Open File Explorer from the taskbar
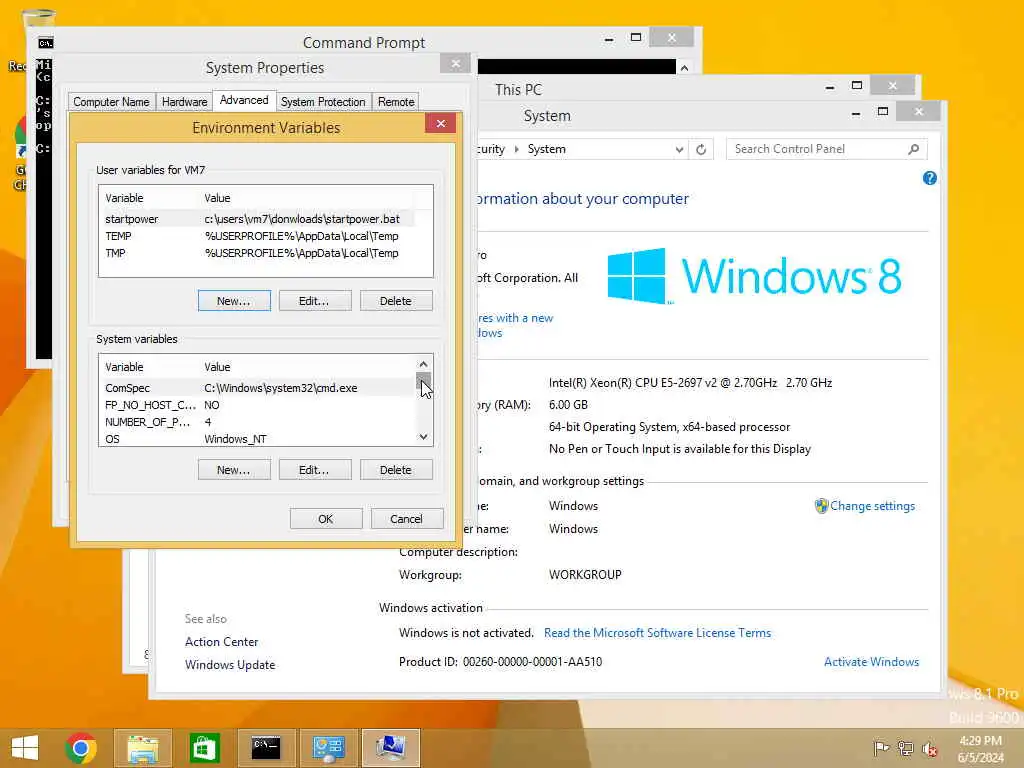Image resolution: width=1024 pixels, height=768 pixels. (143, 748)
